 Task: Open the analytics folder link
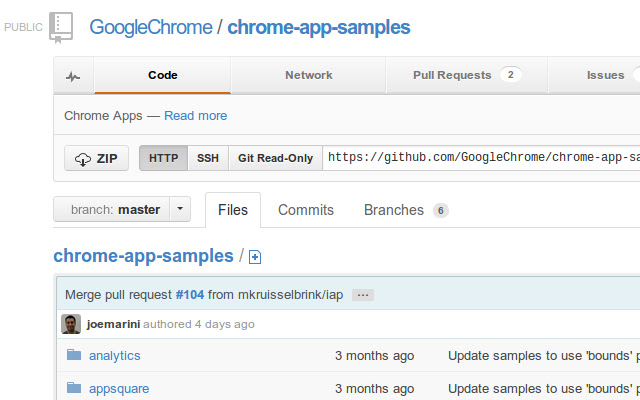tap(115, 356)
